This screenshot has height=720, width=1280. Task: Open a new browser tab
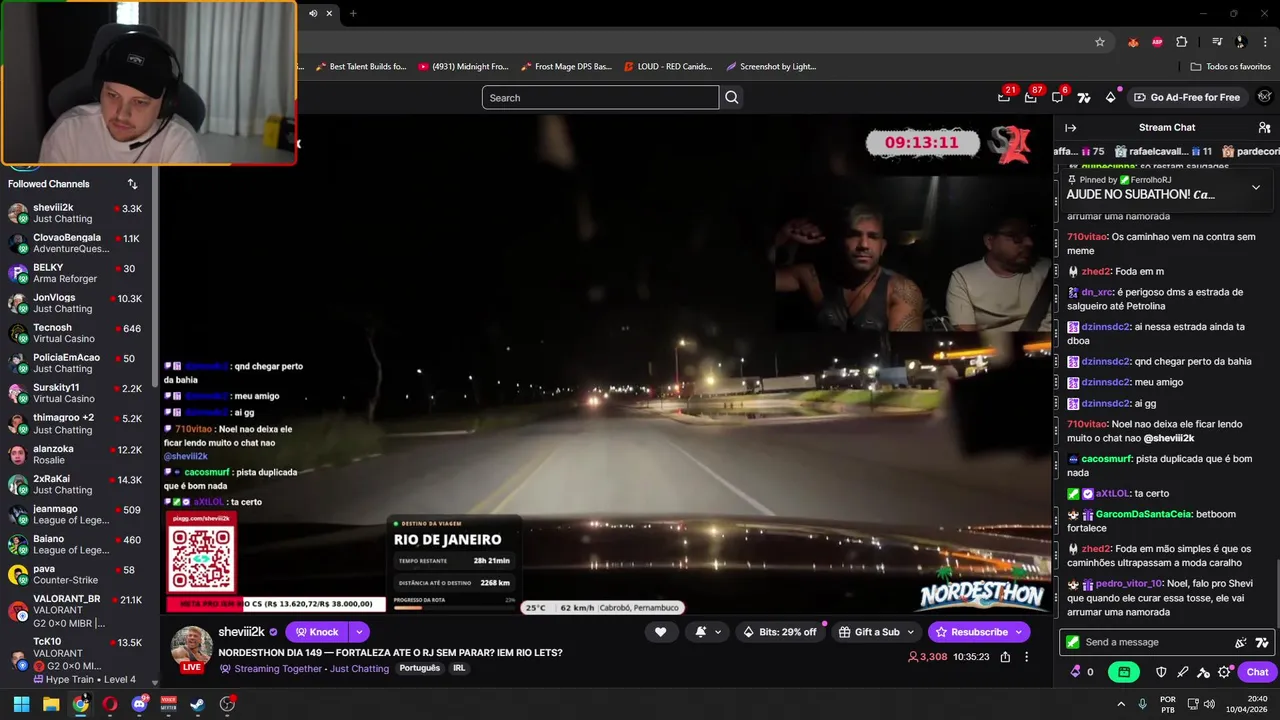click(x=353, y=13)
